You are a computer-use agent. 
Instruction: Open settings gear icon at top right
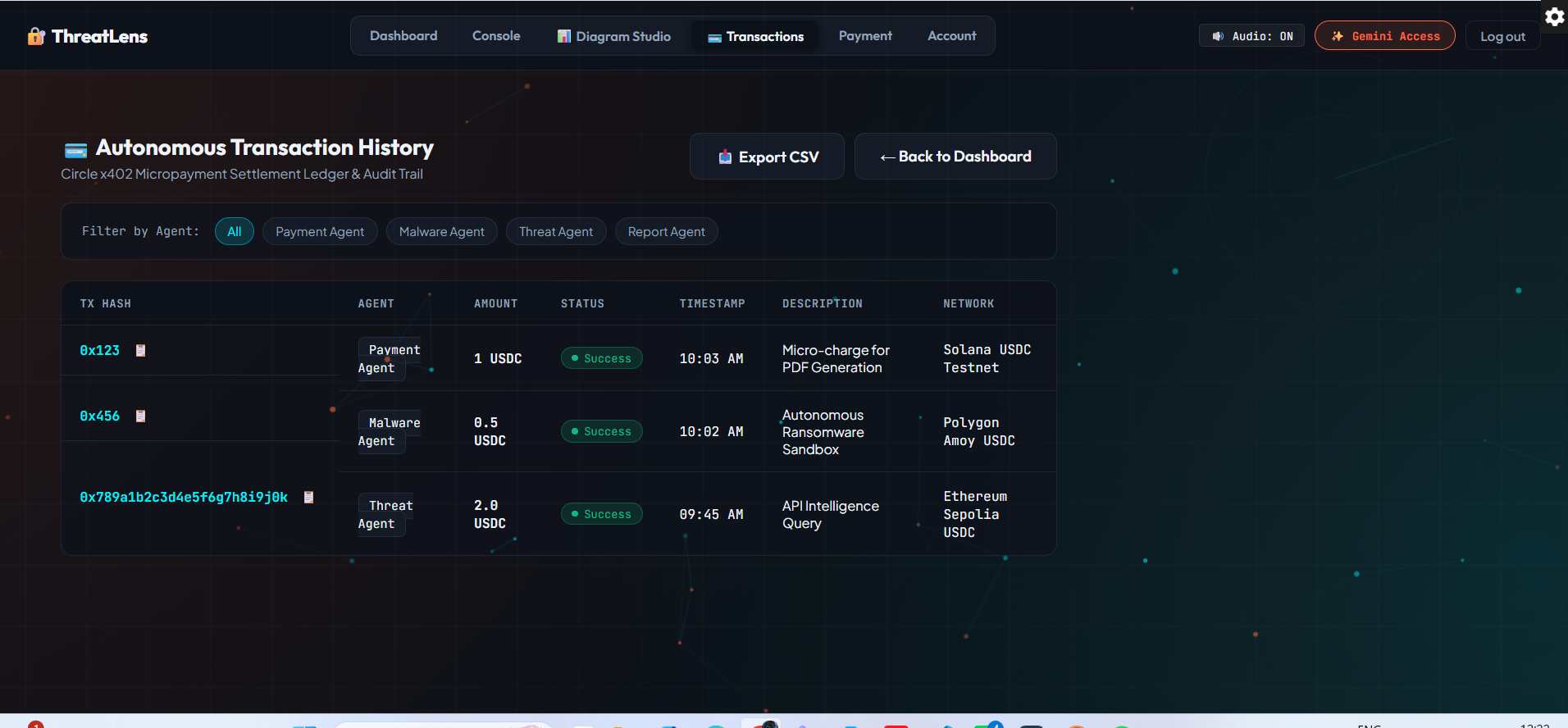(1554, 16)
